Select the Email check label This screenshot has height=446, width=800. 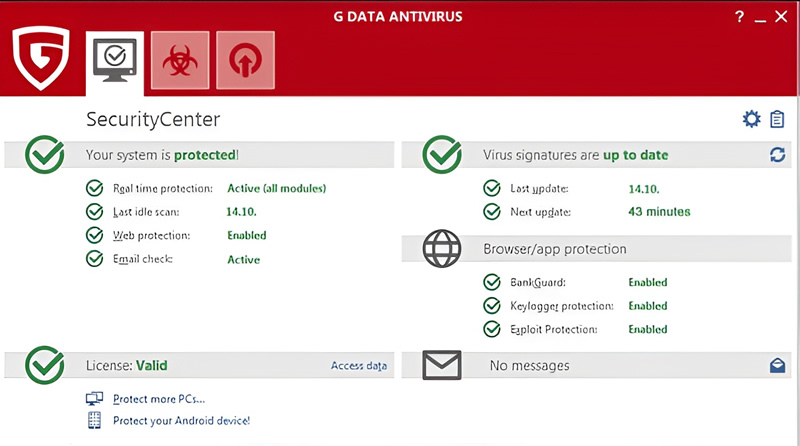[x=143, y=259]
